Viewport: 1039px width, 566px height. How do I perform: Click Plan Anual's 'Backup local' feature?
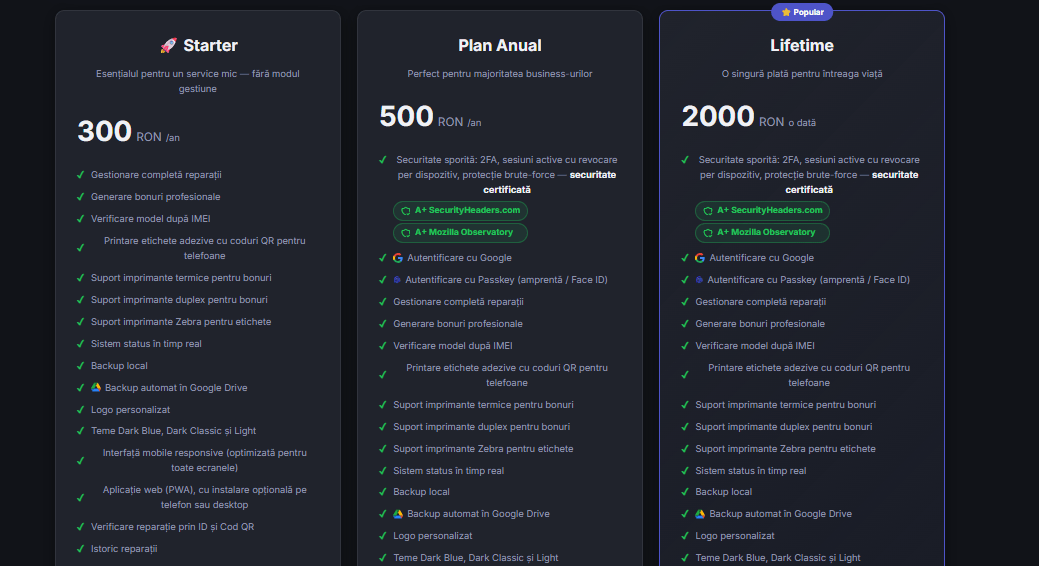click(421, 492)
